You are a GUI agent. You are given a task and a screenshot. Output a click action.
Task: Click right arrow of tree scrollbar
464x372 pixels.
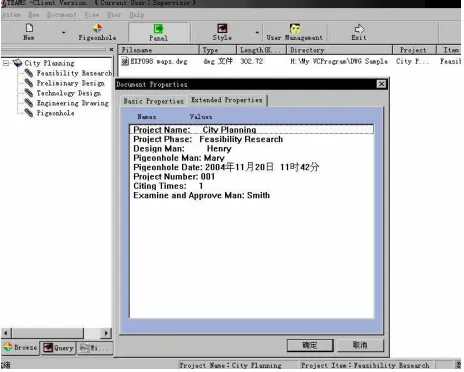[x=106, y=333]
